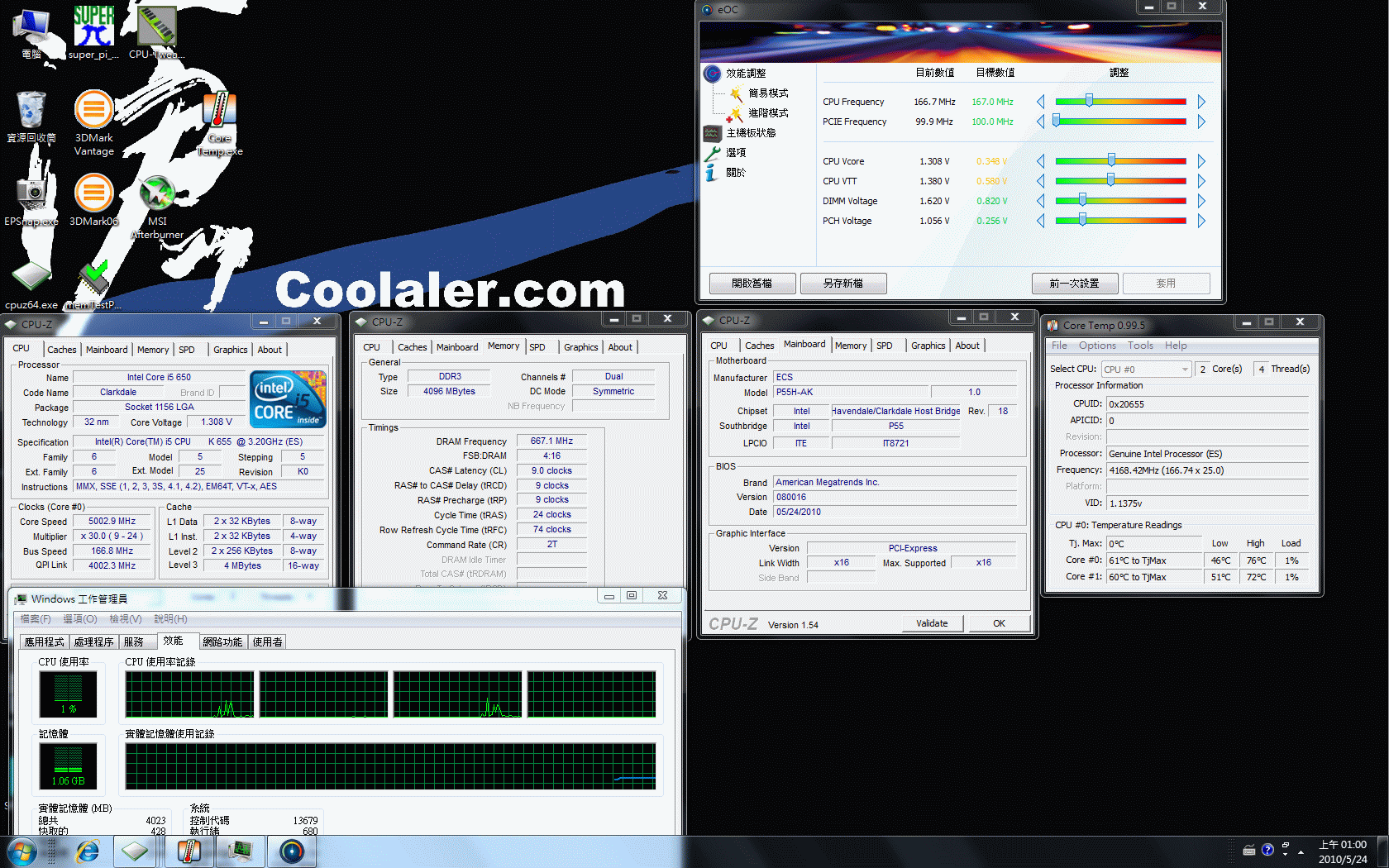Open 選項 in eOC sidebar
The height and width of the screenshot is (868, 1389).
point(736,153)
